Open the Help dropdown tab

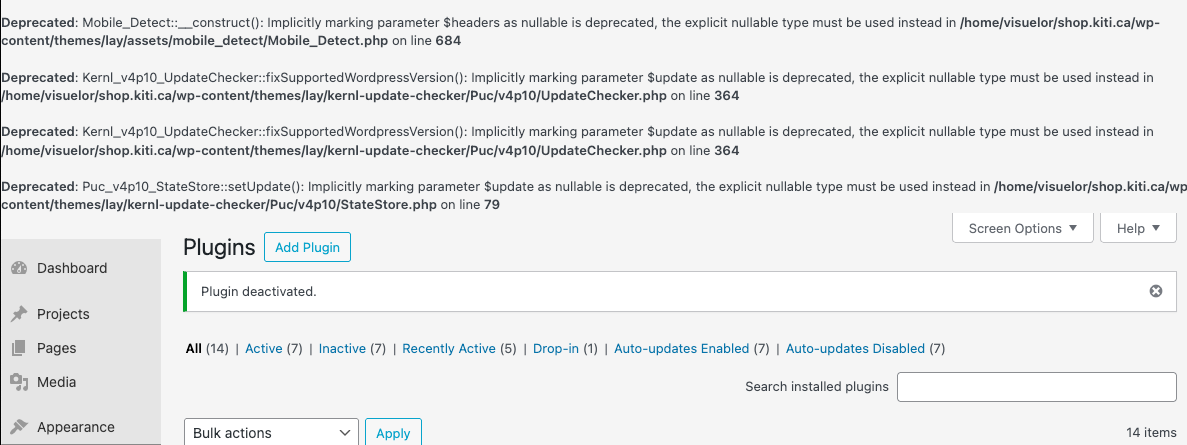tap(1138, 228)
